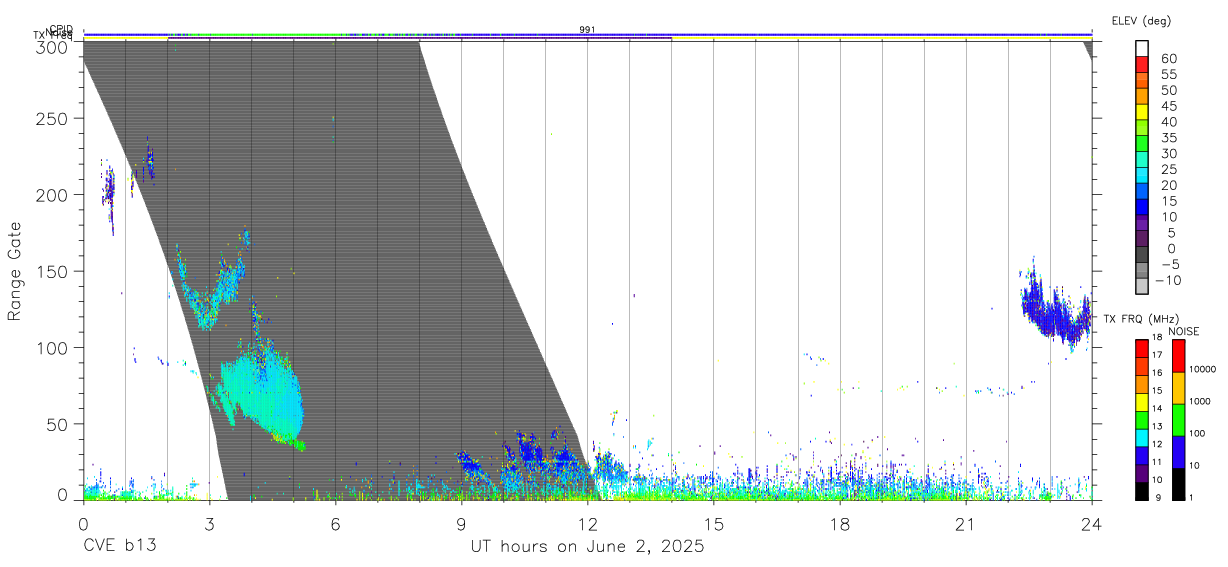The image size is (1228, 567).
Task: Click the 300 tick on Range Gate axis
Action: tap(53, 47)
